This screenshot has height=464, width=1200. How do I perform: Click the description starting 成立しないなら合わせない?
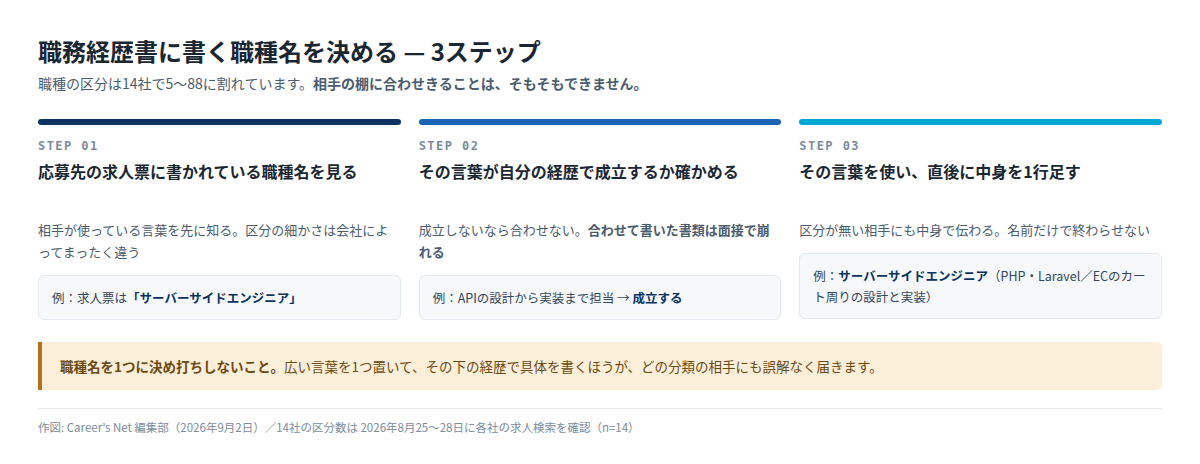coord(595,242)
